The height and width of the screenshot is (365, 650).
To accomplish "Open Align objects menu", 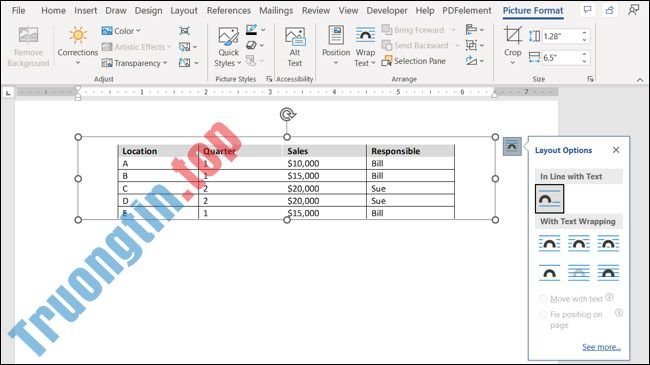I will pos(475,30).
